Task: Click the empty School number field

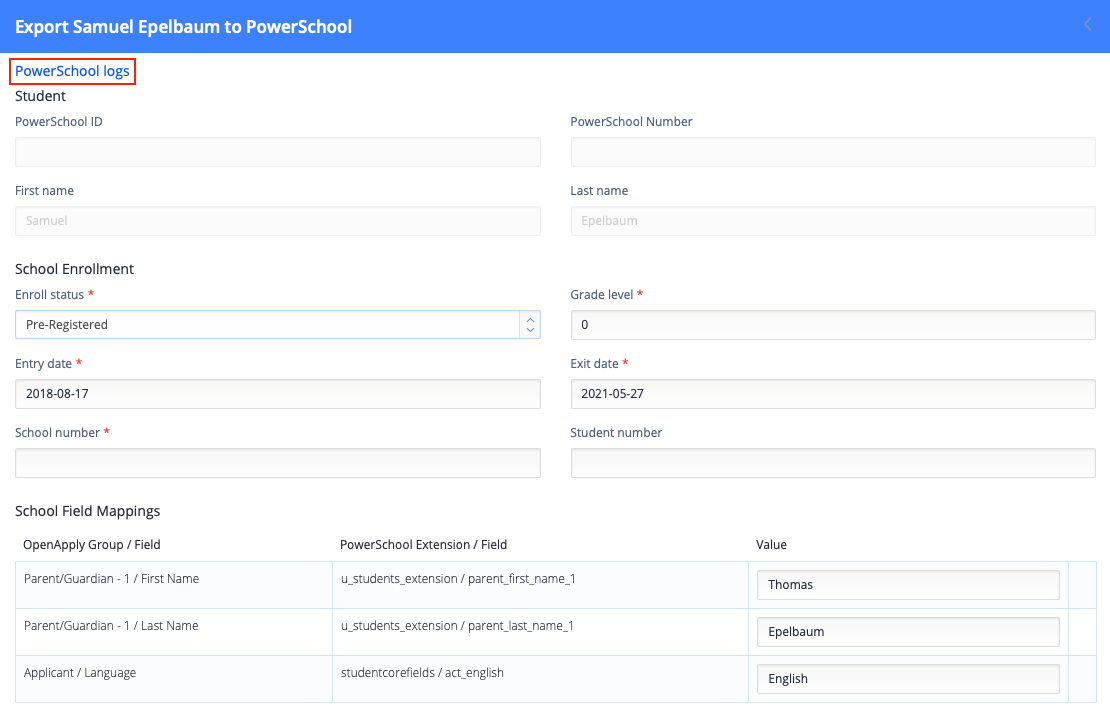Action: click(x=278, y=463)
